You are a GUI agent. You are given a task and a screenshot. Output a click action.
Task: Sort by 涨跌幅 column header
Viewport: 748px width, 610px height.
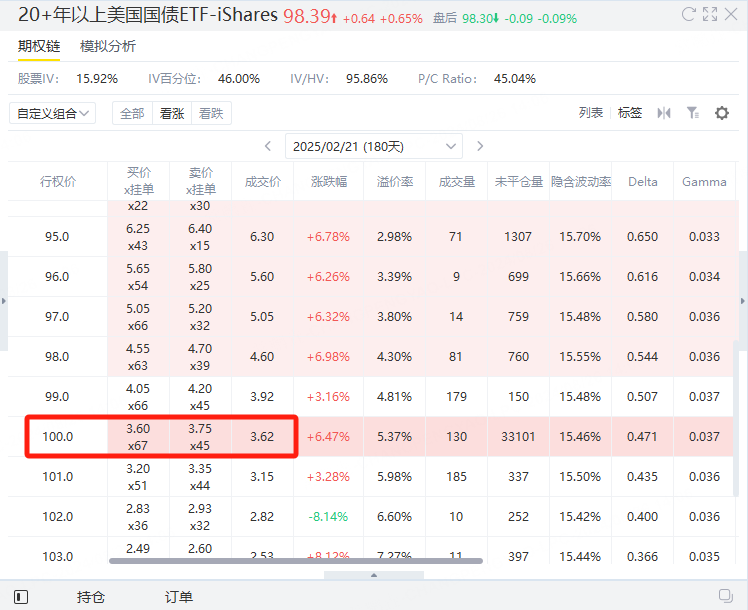click(329, 181)
